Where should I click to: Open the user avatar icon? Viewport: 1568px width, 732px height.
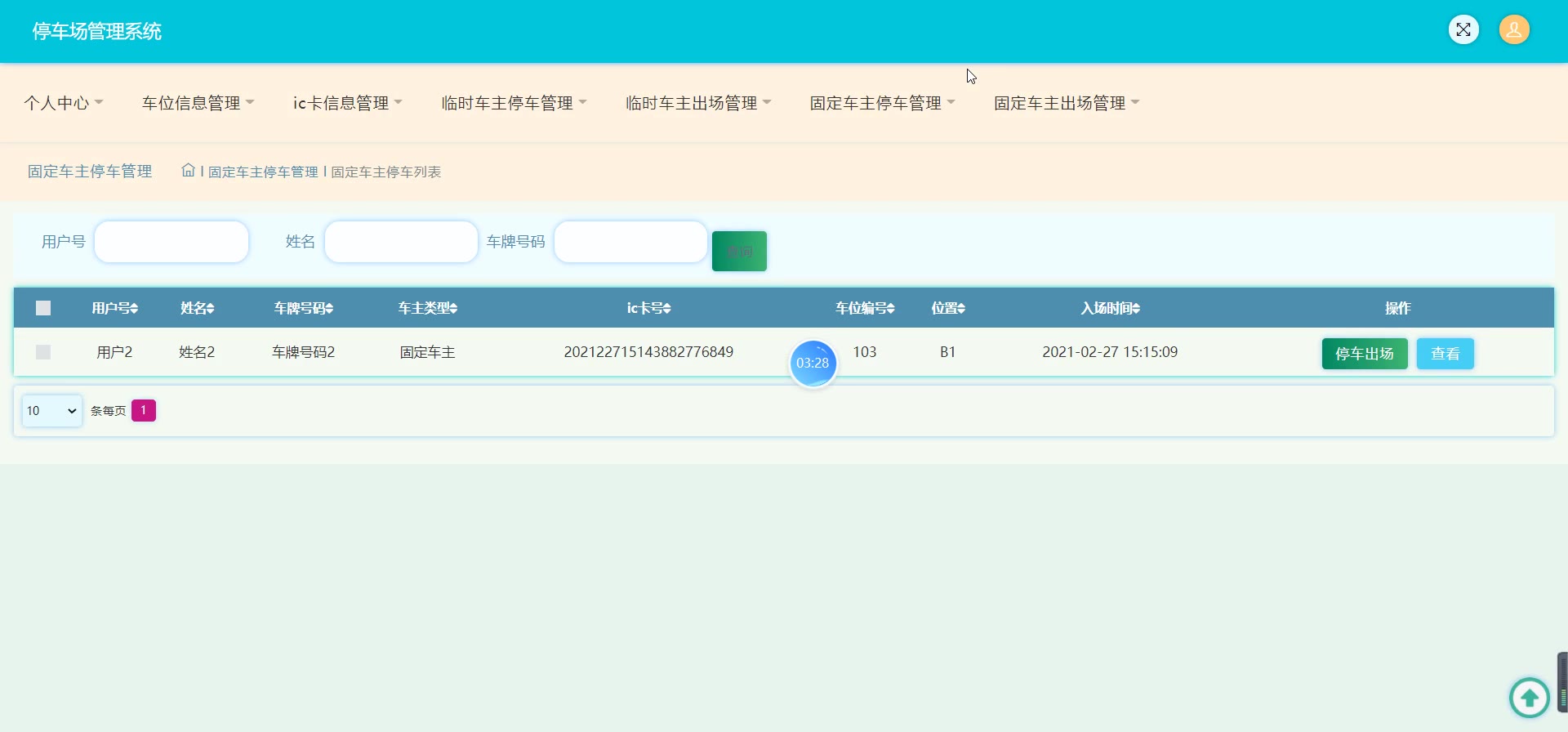pos(1513,30)
